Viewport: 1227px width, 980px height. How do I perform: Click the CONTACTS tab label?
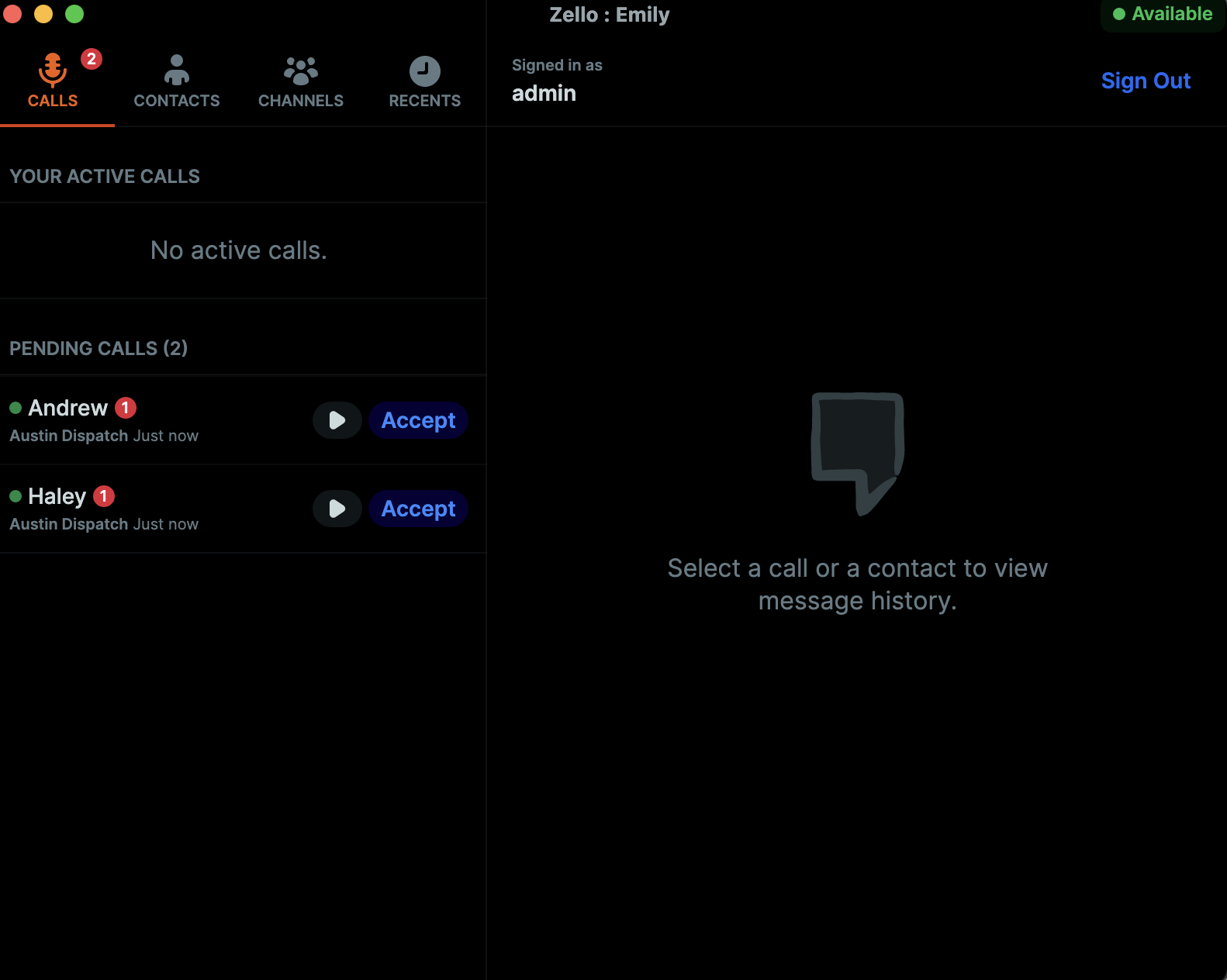point(177,101)
